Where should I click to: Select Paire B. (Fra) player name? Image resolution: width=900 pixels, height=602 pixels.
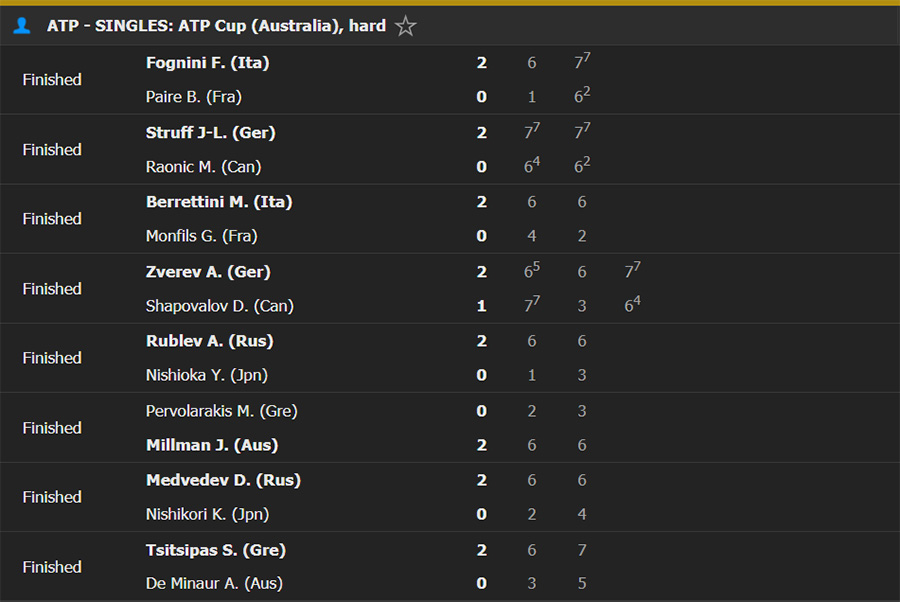pyautogui.click(x=193, y=96)
